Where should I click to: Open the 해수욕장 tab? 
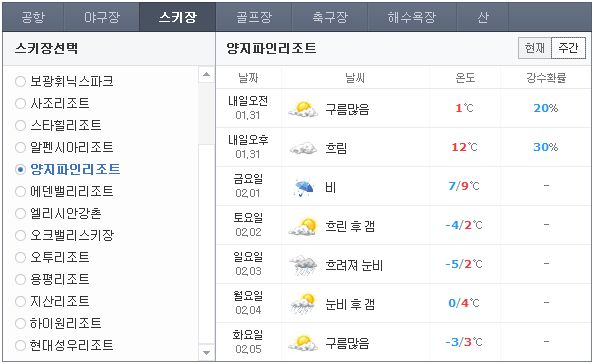[x=412, y=17]
